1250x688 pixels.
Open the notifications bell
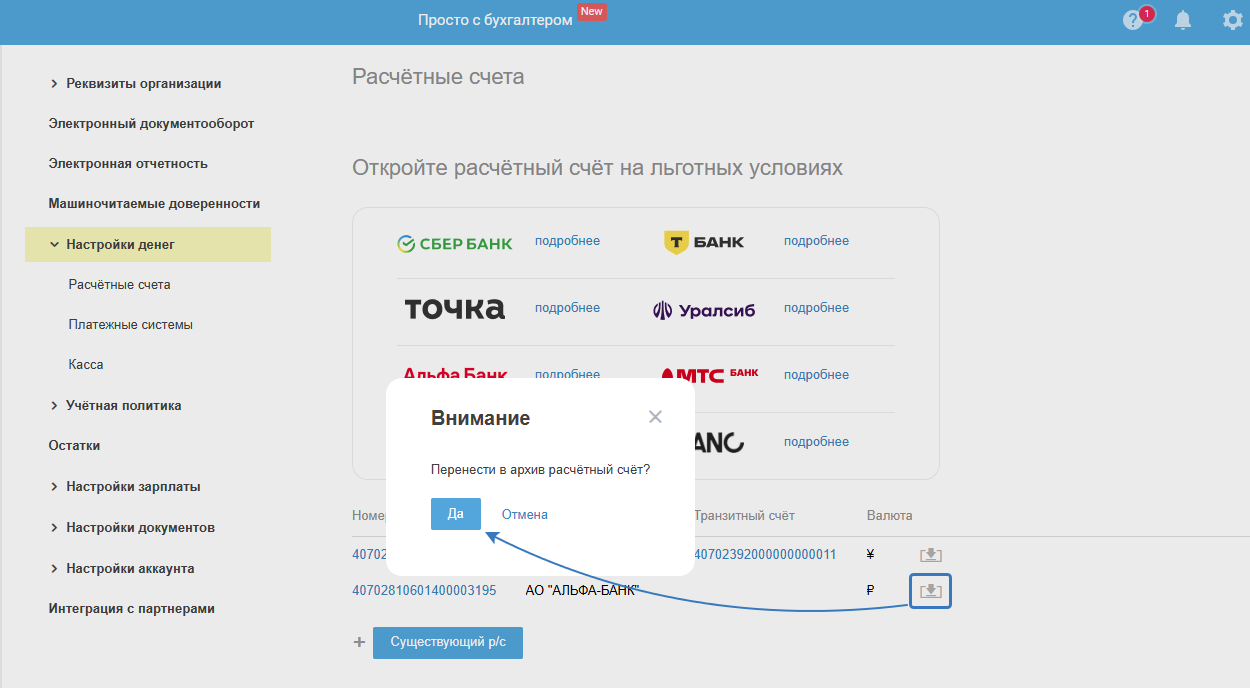[1183, 20]
